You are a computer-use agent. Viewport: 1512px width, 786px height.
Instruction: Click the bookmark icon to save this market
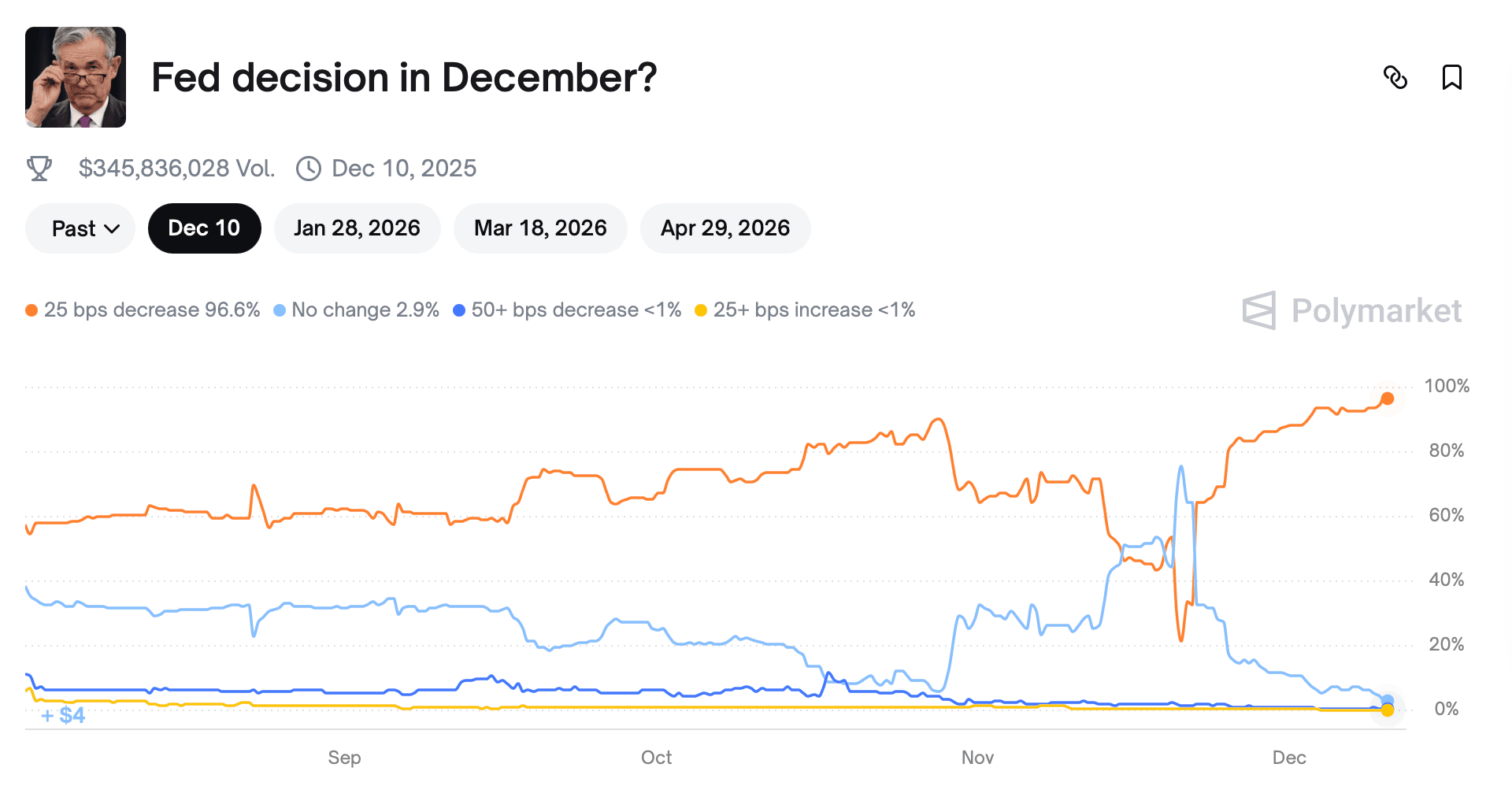(1451, 78)
